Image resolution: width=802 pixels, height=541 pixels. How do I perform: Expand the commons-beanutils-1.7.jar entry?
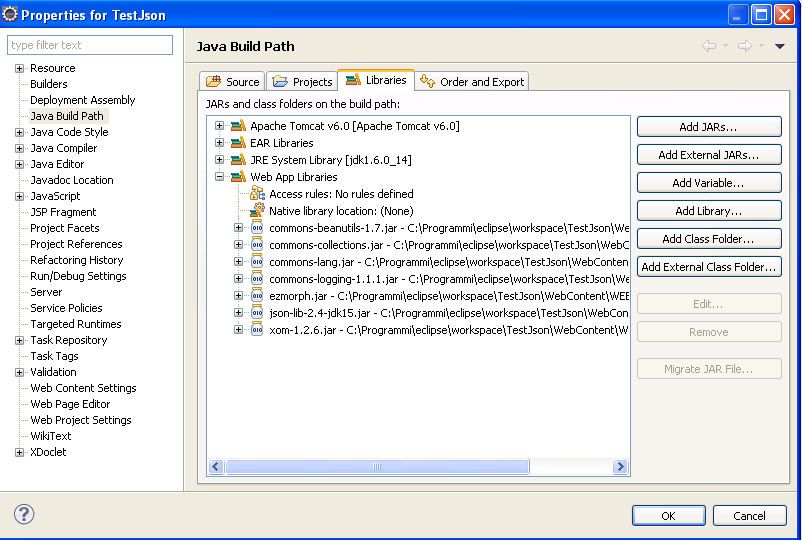238,228
